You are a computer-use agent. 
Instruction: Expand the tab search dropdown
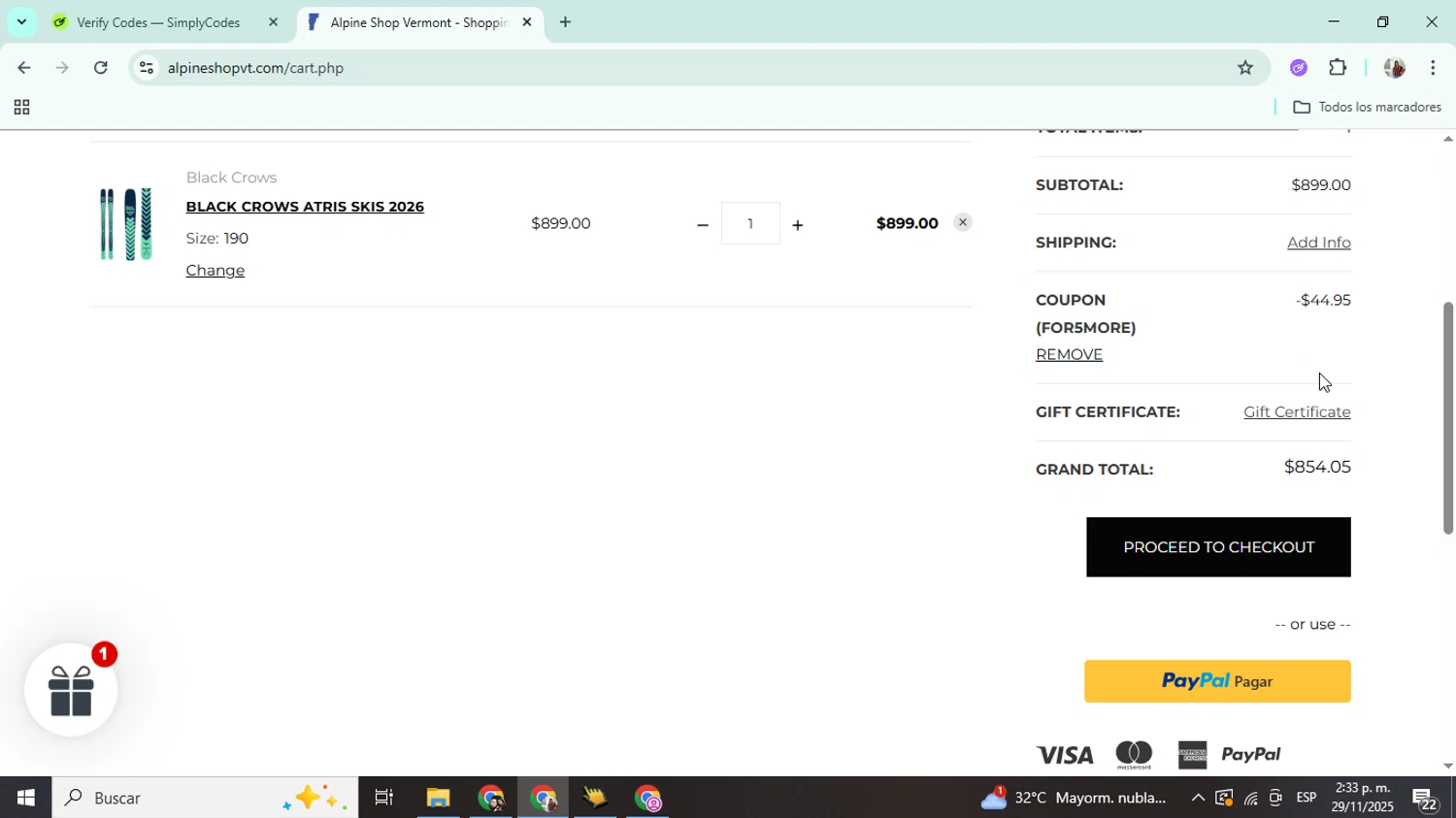(x=21, y=21)
